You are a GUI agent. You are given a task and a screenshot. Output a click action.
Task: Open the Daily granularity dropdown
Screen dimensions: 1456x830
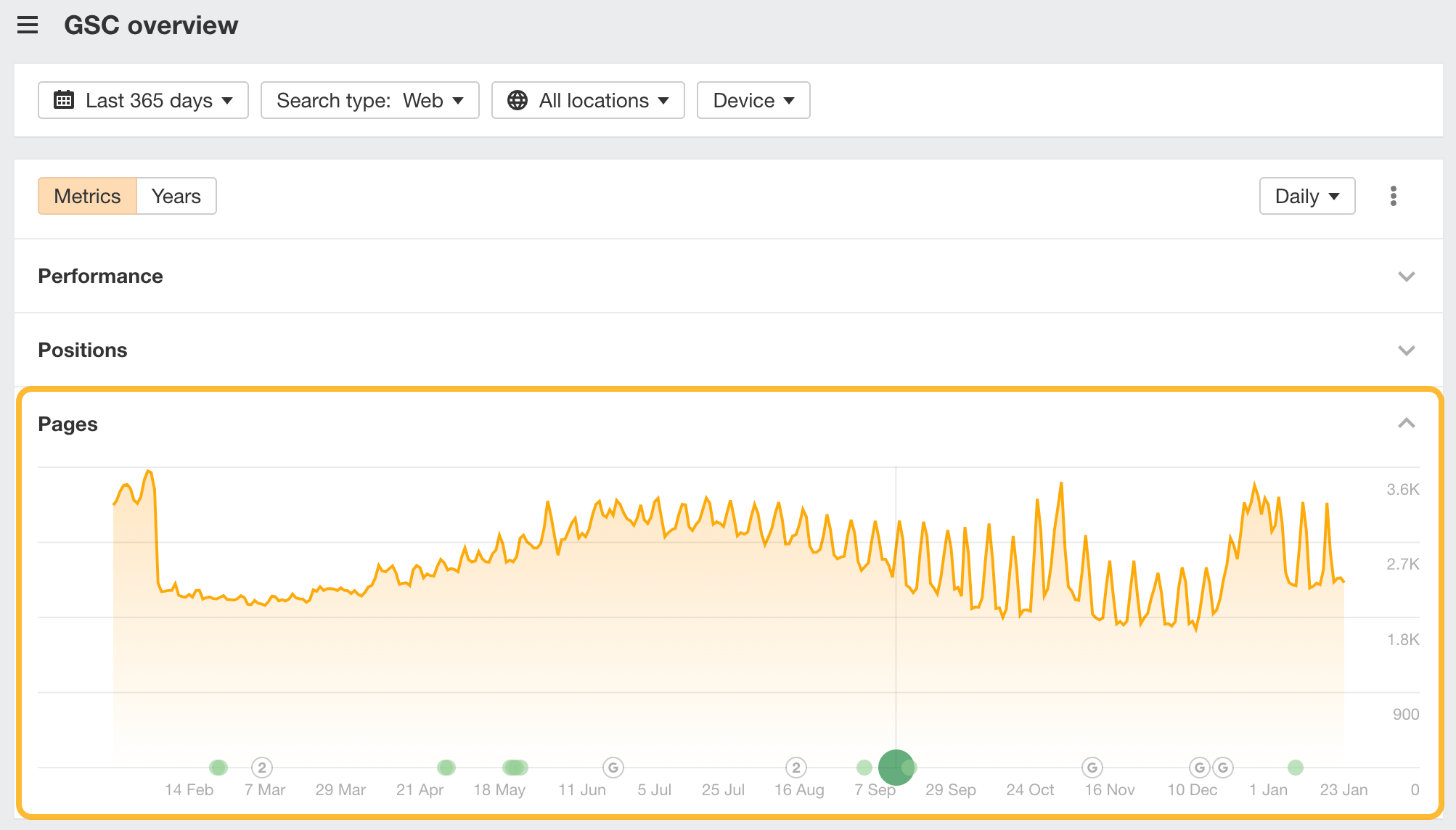1306,196
